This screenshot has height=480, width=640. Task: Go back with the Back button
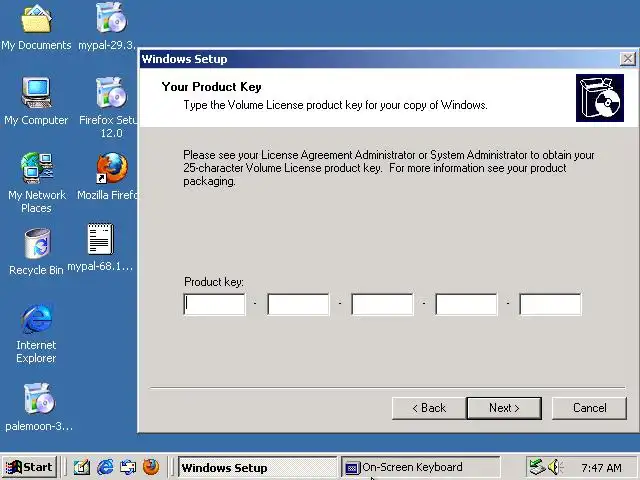pyautogui.click(x=429, y=408)
